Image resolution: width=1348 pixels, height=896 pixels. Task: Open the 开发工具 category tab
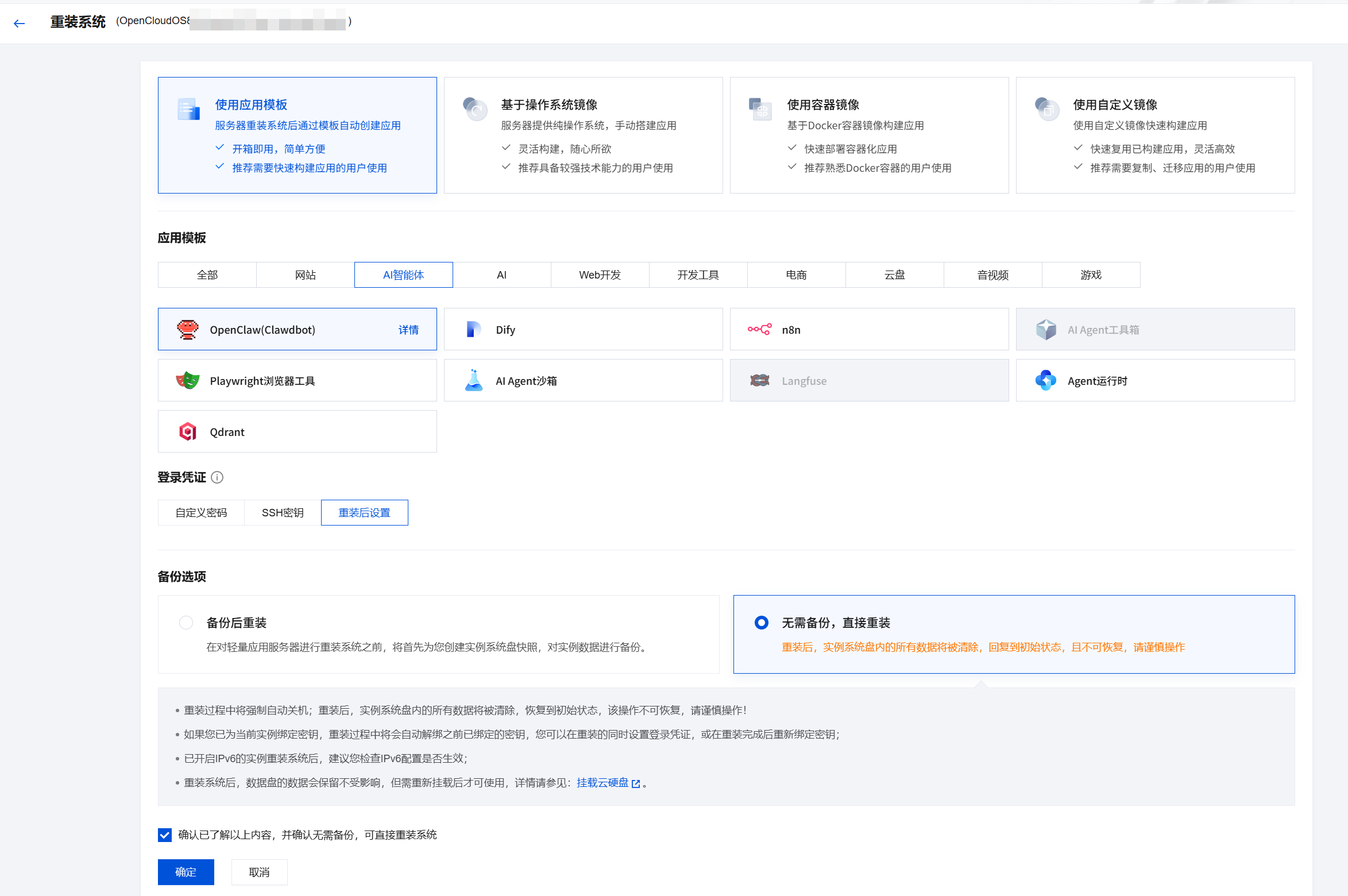(x=698, y=275)
